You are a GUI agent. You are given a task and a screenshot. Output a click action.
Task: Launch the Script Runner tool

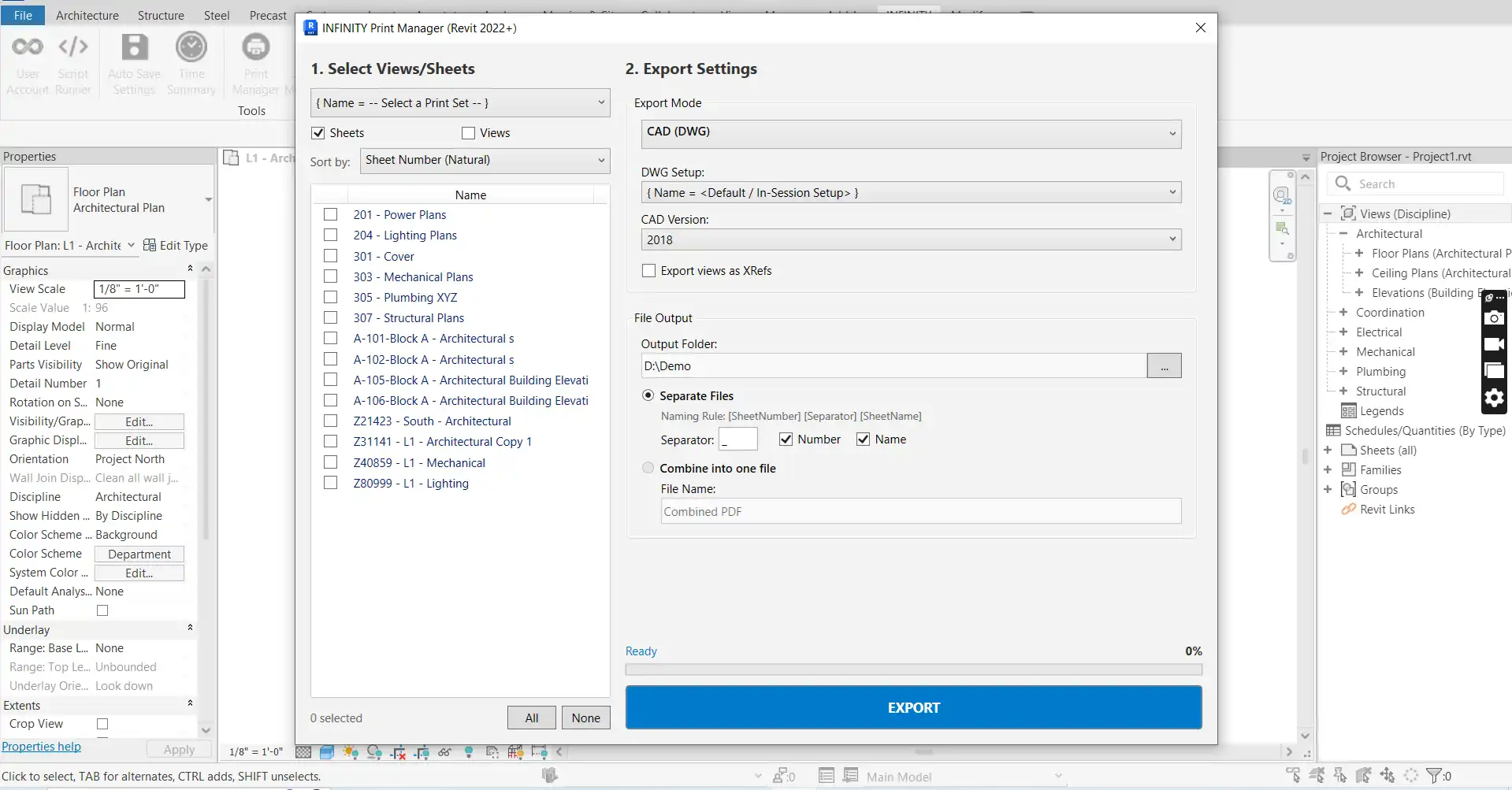(73, 49)
